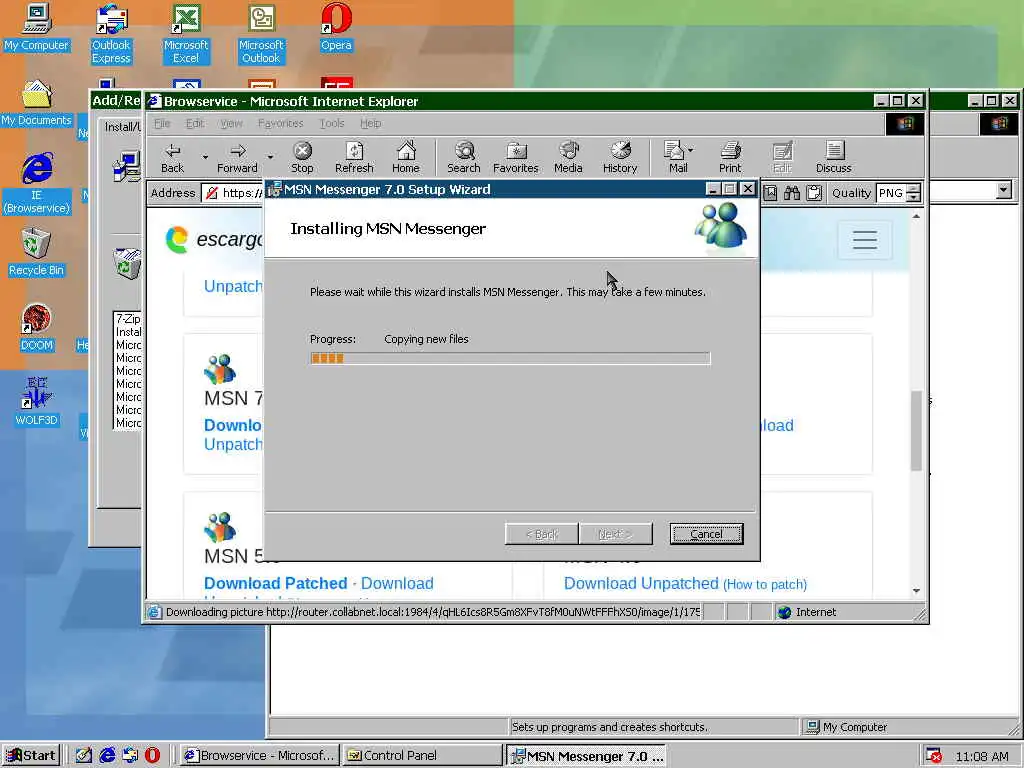1024x768 pixels.
Task: Switch to Control Panel taskbar button
Action: point(422,756)
